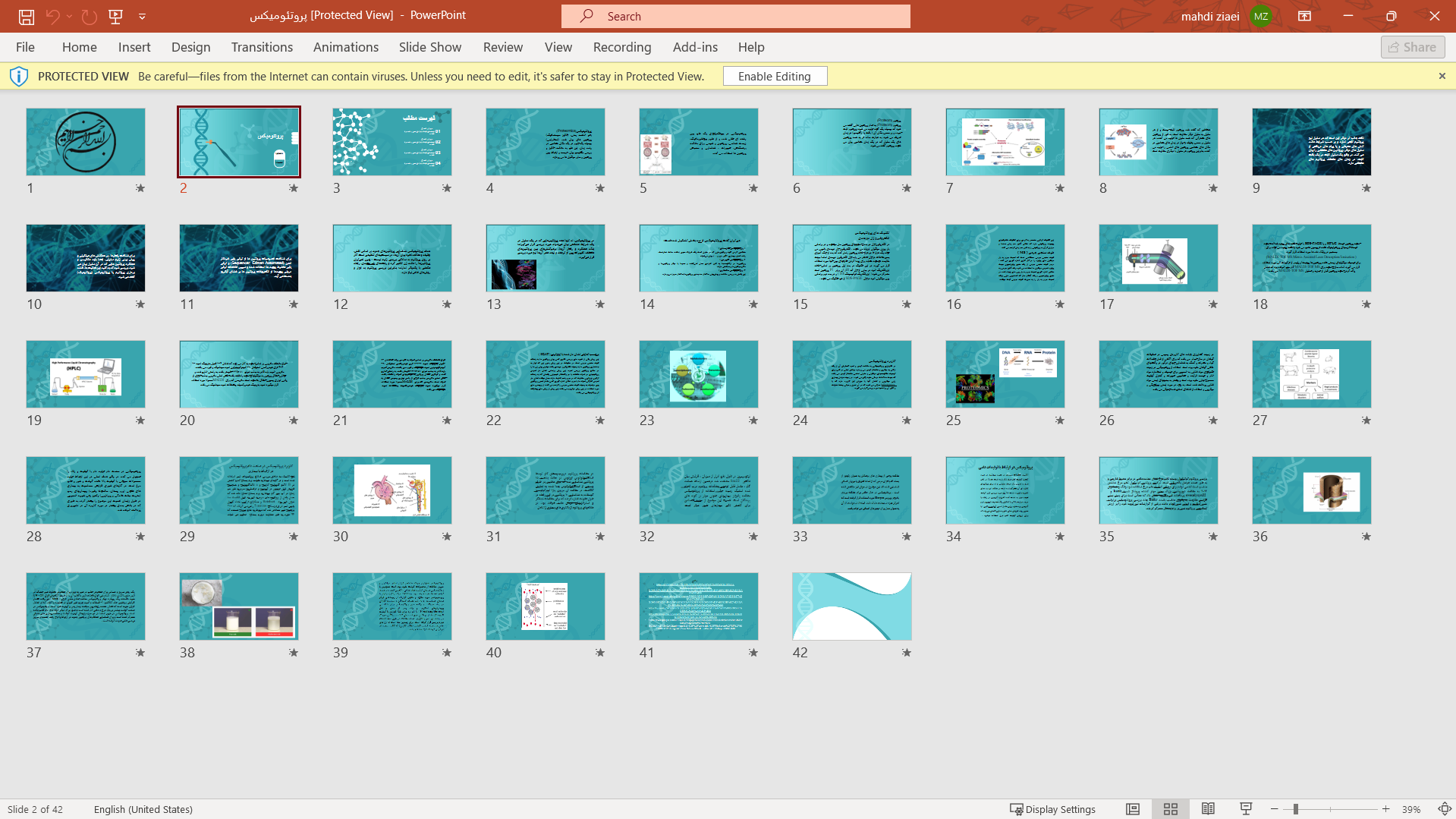Click the transition star icon under slide 2

click(x=294, y=188)
